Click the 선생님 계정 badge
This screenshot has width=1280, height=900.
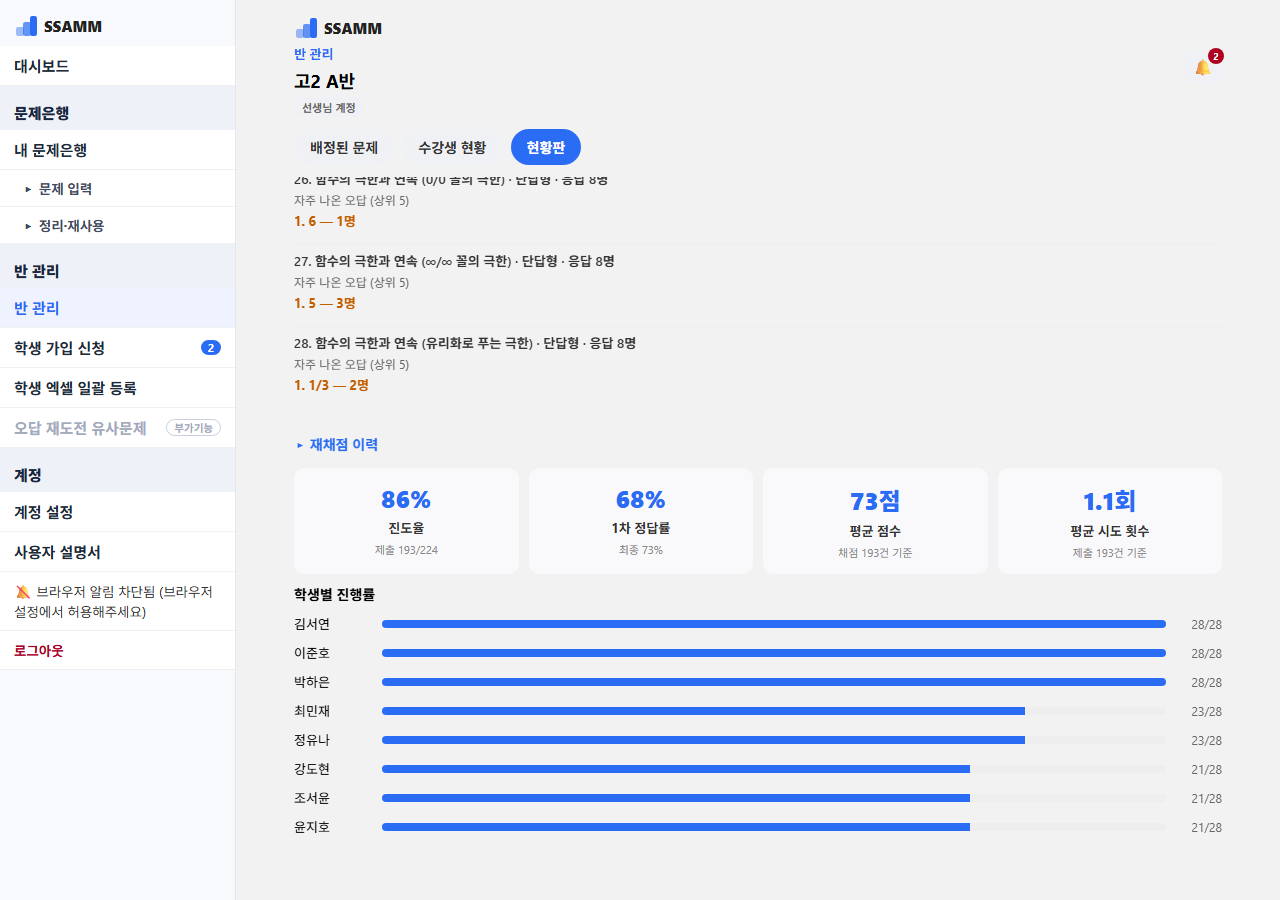coord(329,108)
